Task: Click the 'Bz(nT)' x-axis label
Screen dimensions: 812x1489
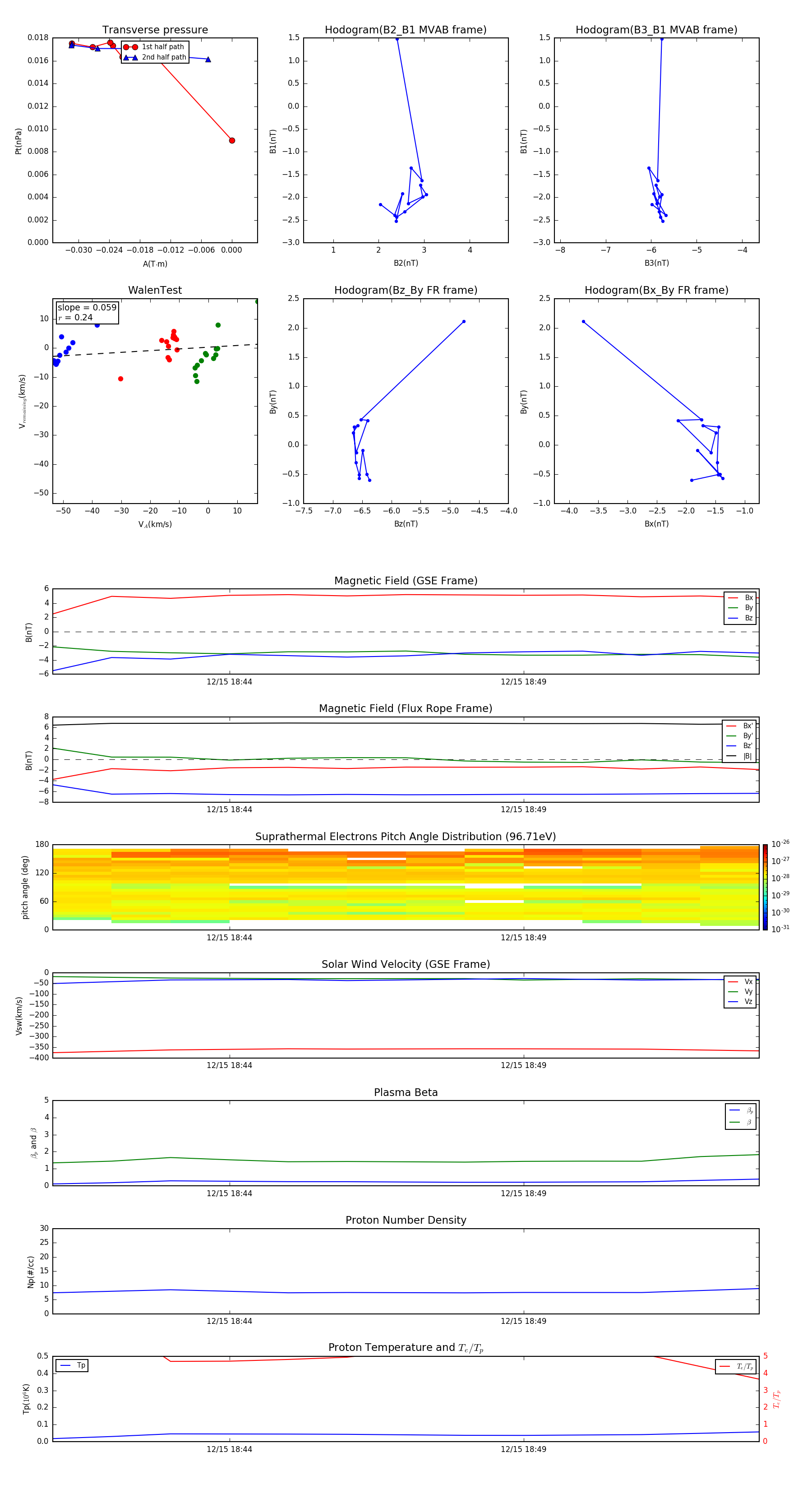Action: 406,524
